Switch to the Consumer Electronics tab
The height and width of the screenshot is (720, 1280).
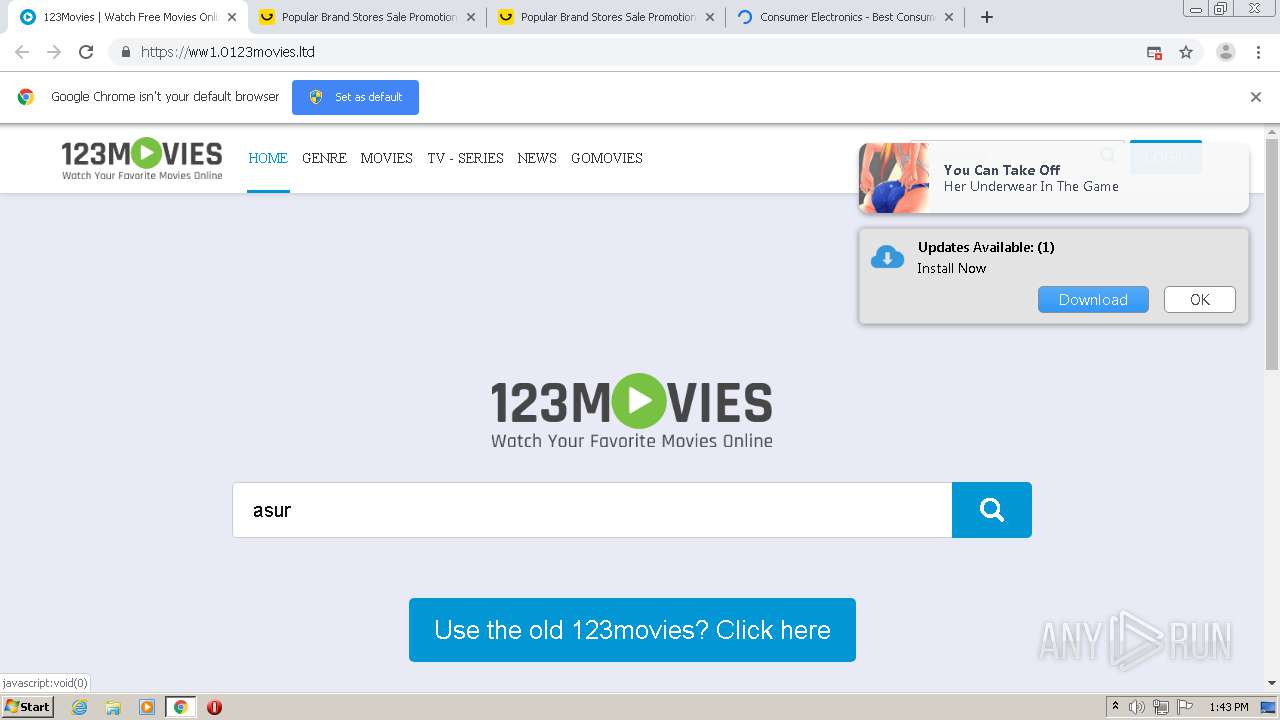click(845, 17)
